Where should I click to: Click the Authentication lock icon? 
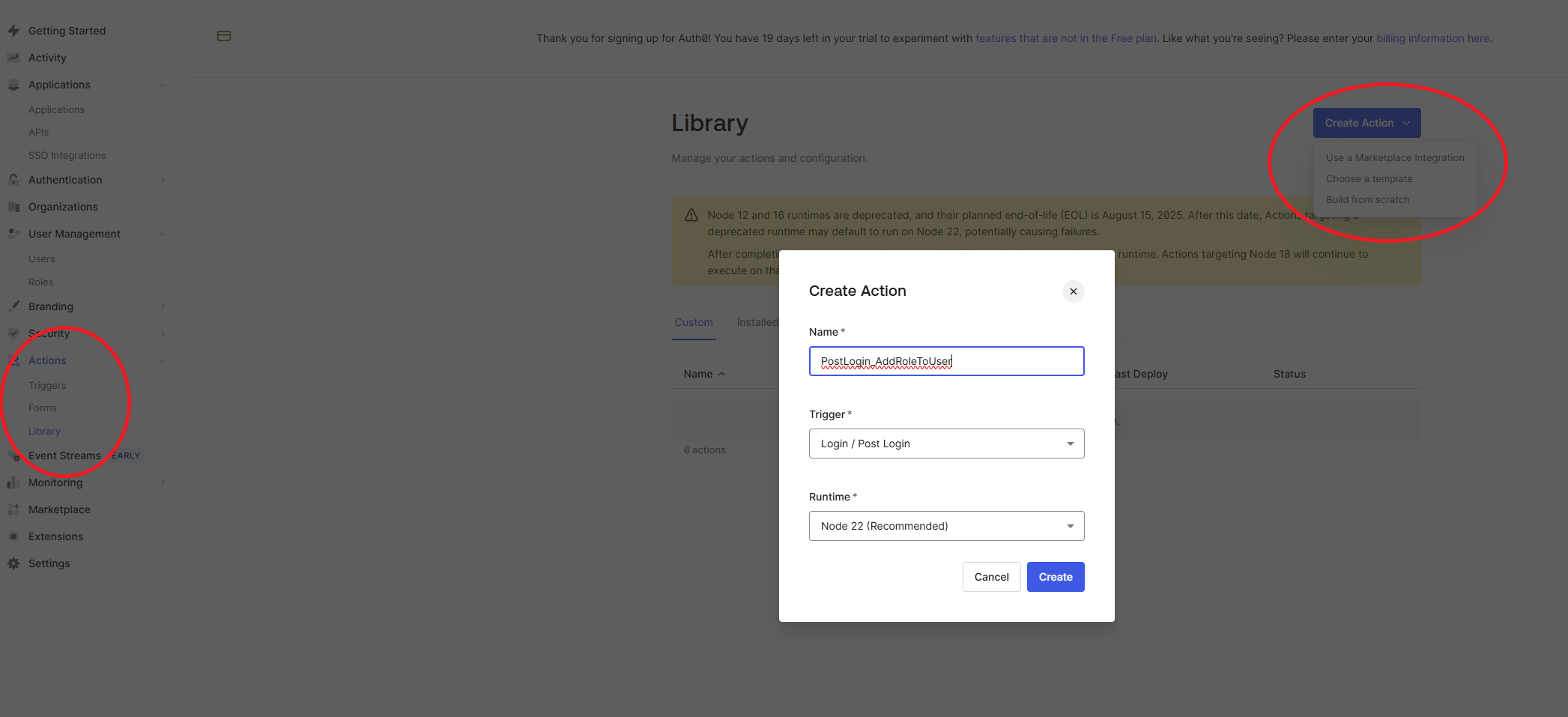13,180
